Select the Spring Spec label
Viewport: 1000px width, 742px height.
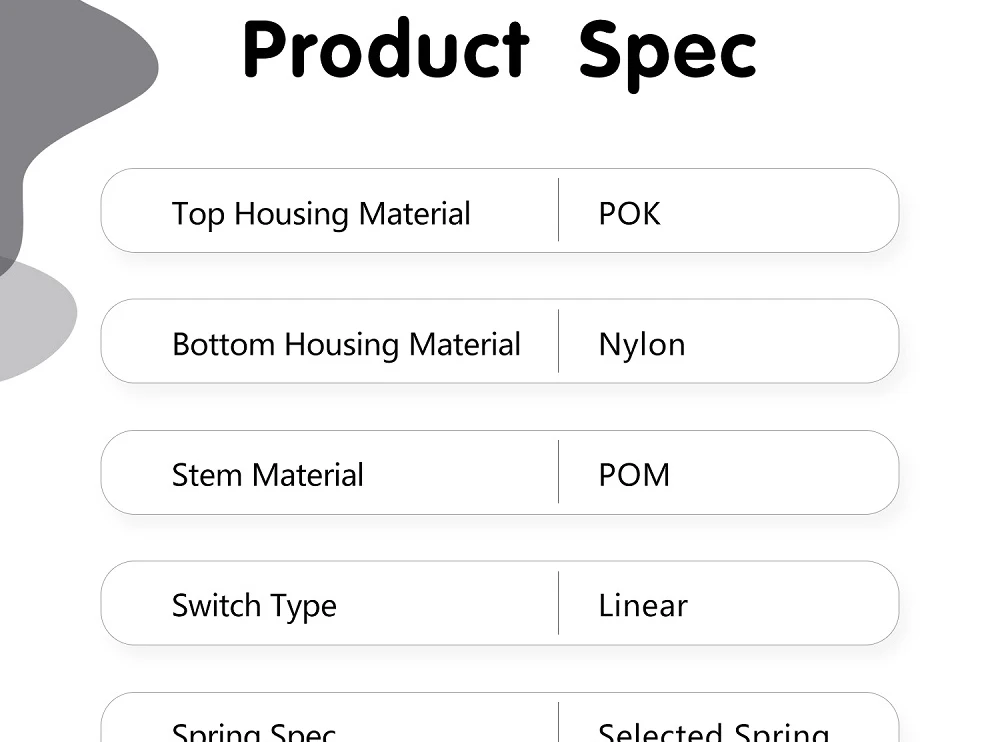click(x=254, y=732)
